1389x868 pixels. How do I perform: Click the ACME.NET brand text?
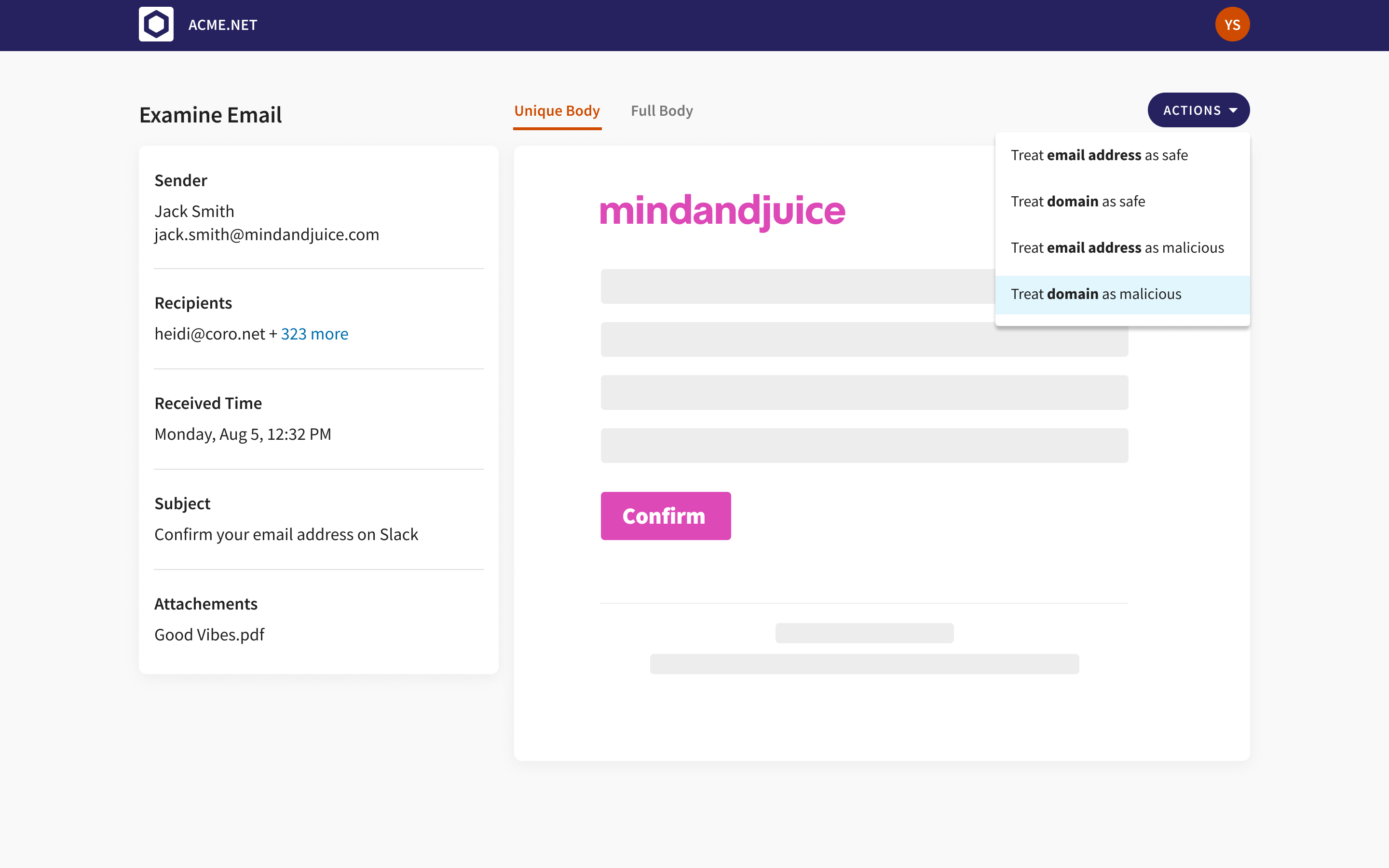click(223, 25)
